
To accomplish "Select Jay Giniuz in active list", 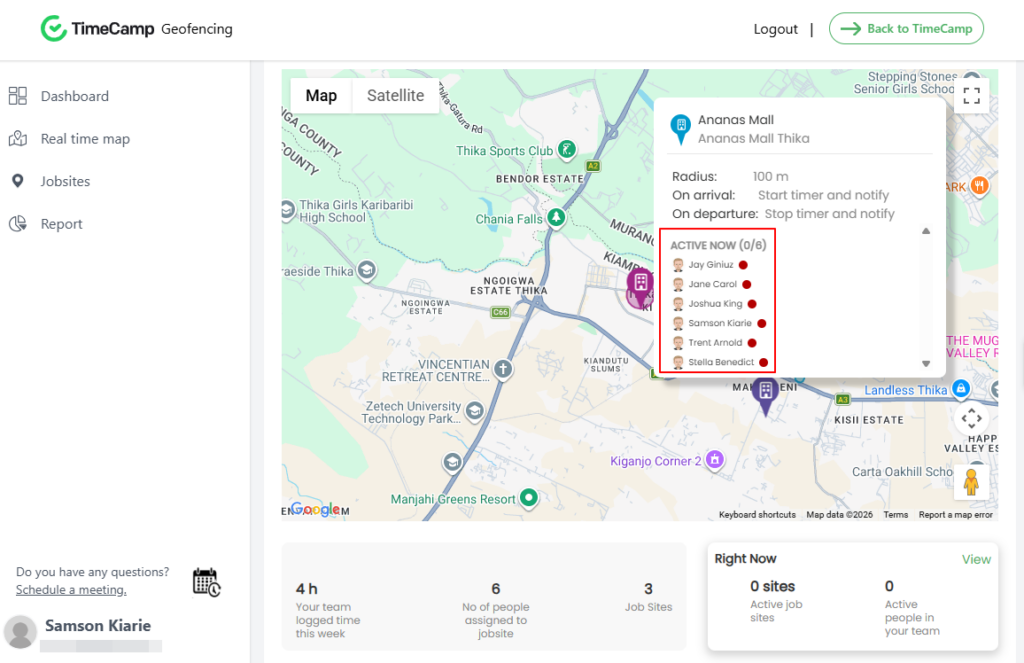I will click(x=710, y=265).
